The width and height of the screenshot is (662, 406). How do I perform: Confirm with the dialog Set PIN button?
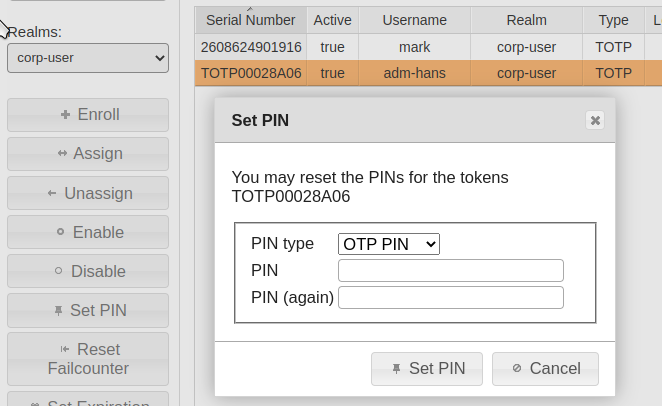[427, 369]
